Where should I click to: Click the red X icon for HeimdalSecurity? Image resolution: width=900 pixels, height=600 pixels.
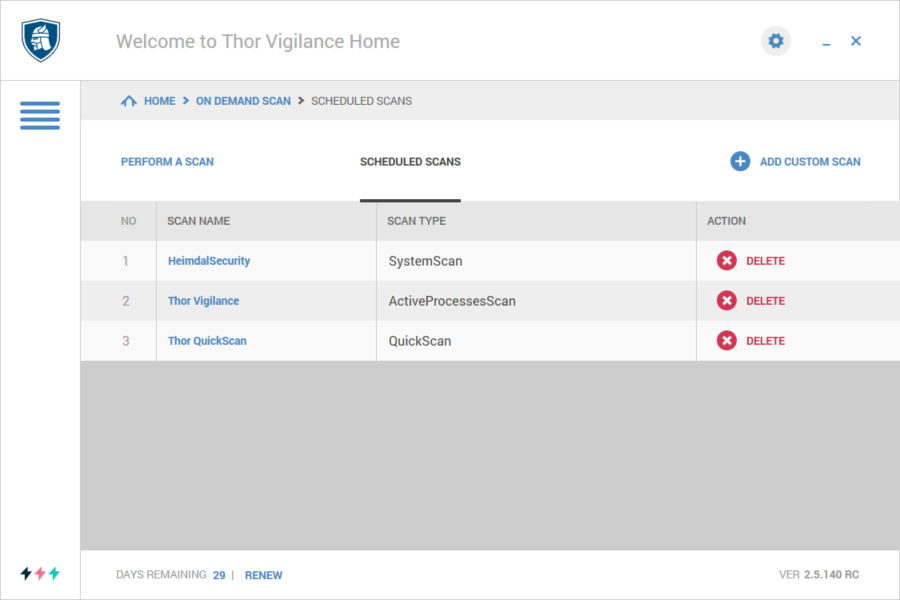(x=727, y=261)
